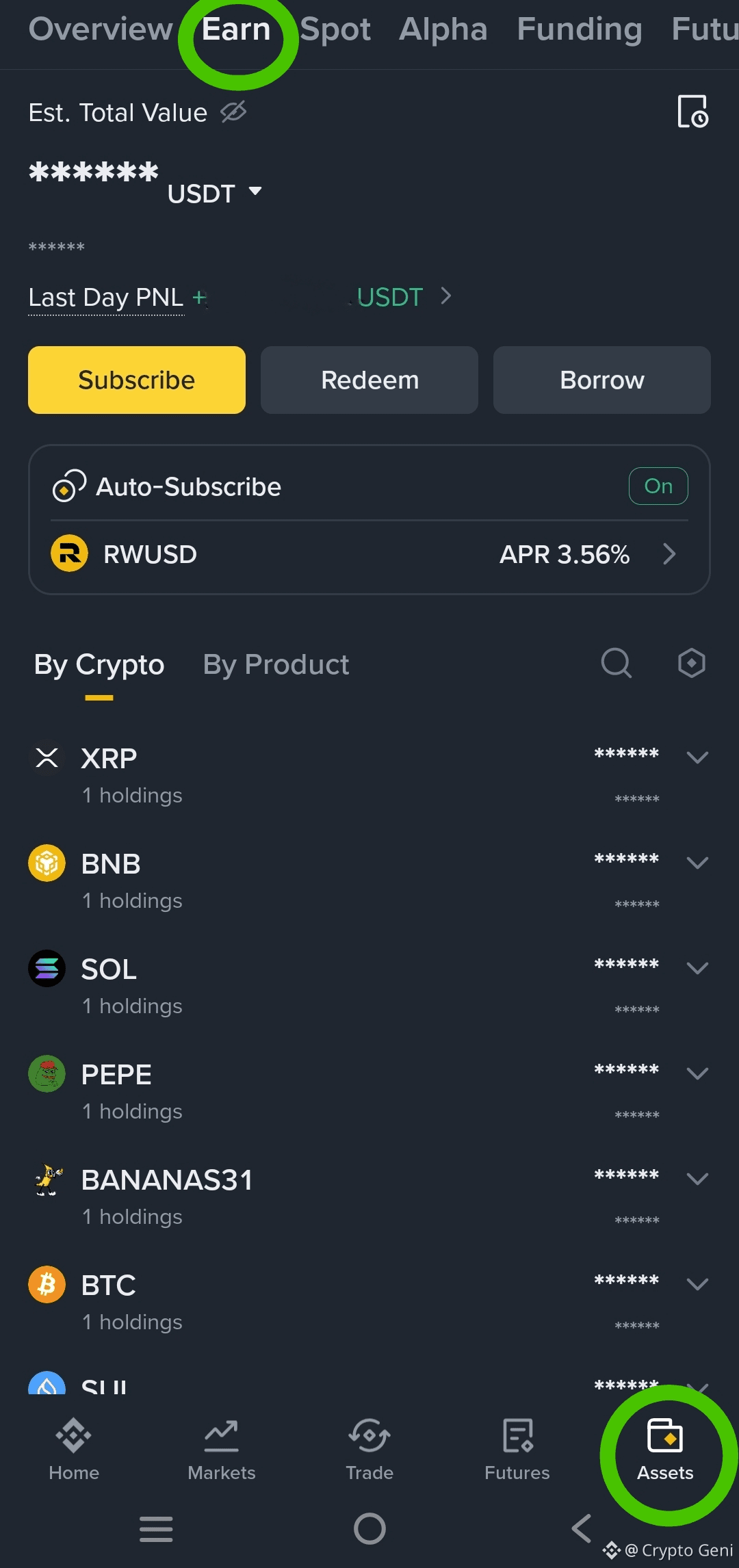Open the Trade navigation icon
The width and height of the screenshot is (739, 1568).
(369, 1448)
